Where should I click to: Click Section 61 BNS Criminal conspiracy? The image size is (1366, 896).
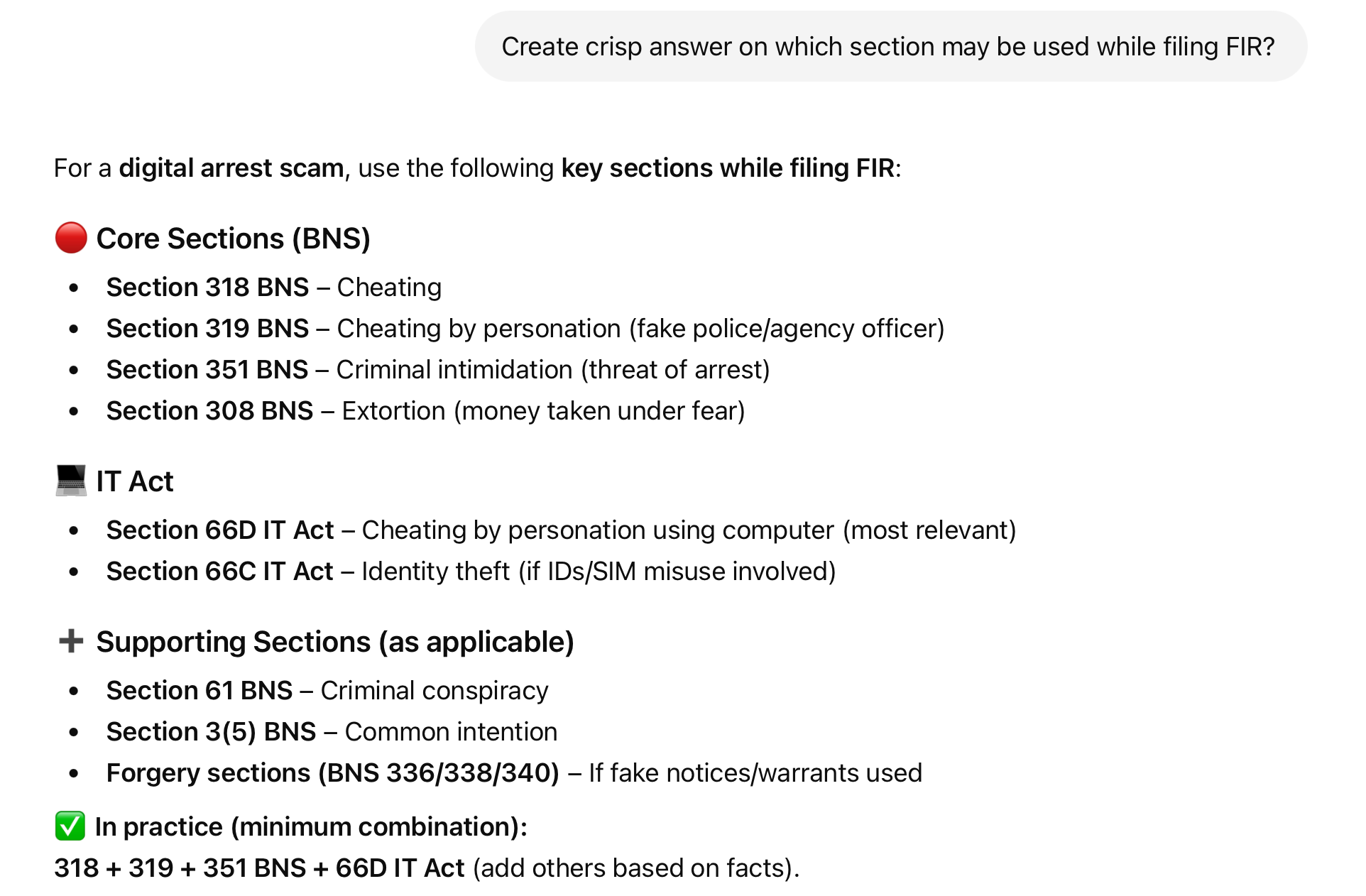(x=327, y=691)
